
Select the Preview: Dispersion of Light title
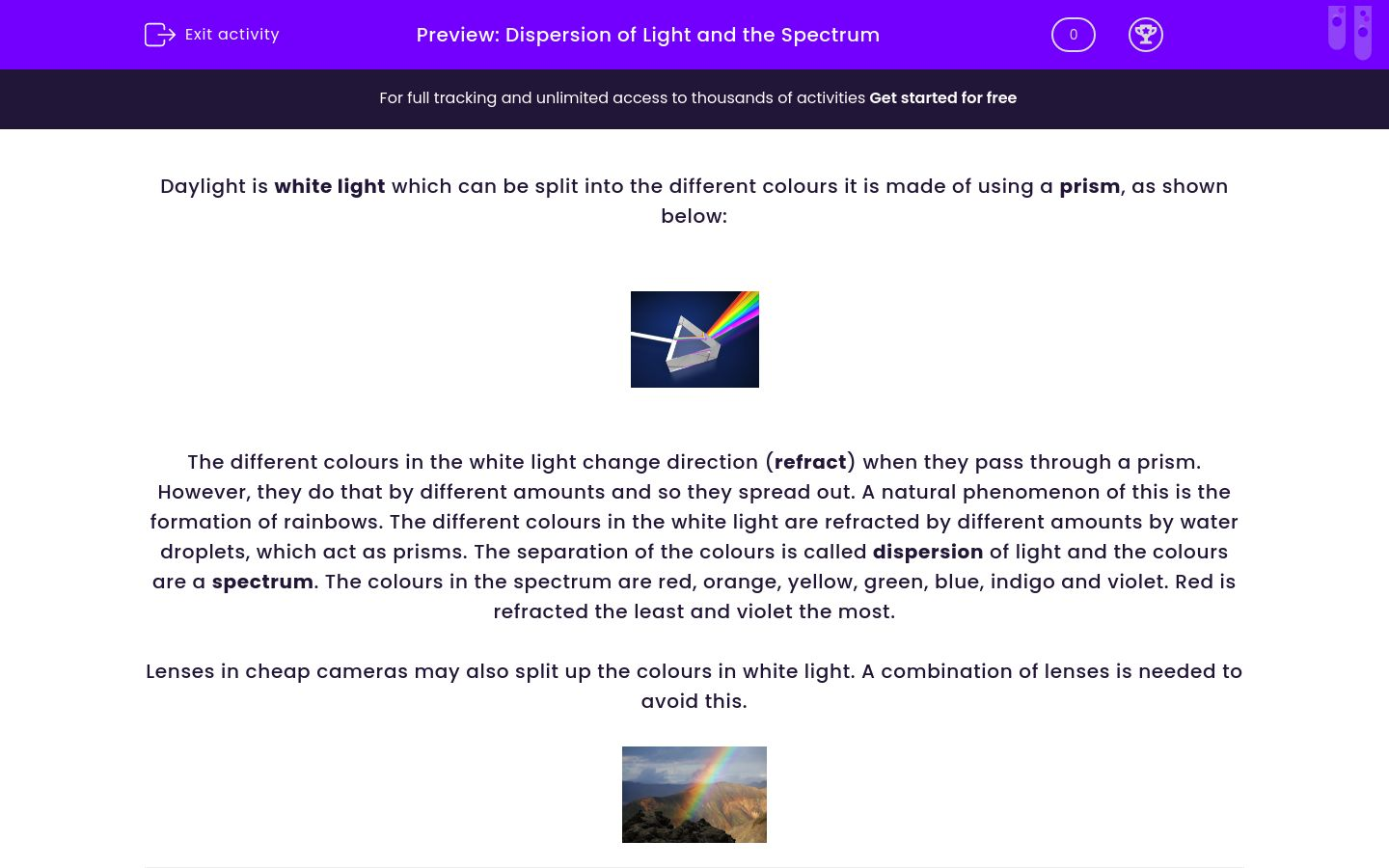coord(648,35)
